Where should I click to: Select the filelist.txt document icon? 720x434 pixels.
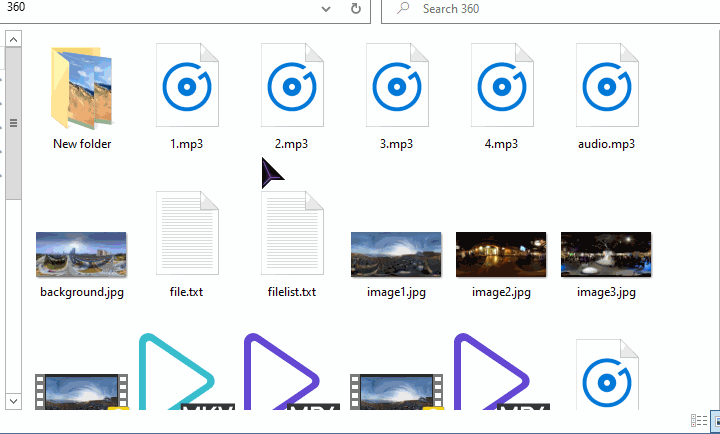(x=292, y=233)
